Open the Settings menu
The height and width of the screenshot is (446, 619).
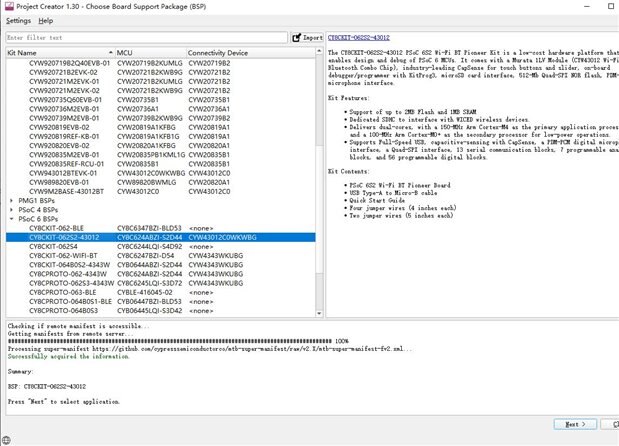point(19,21)
